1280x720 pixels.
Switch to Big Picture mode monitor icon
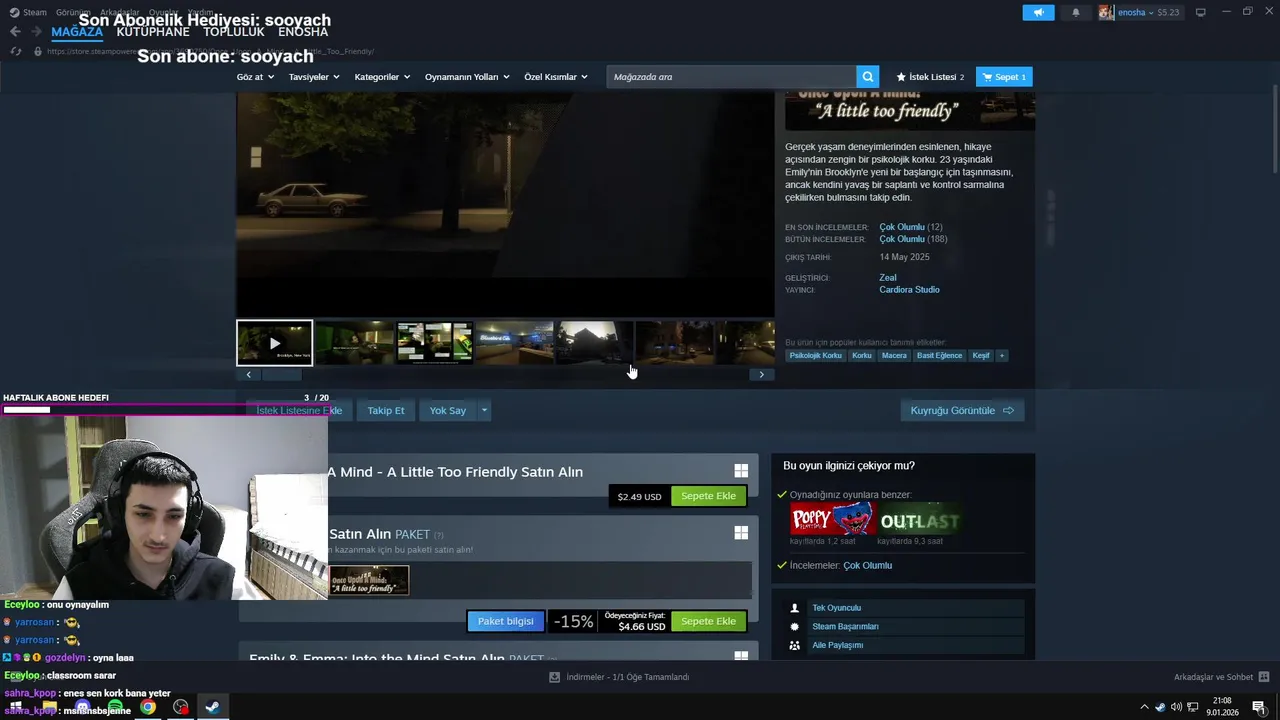[x=1201, y=12]
